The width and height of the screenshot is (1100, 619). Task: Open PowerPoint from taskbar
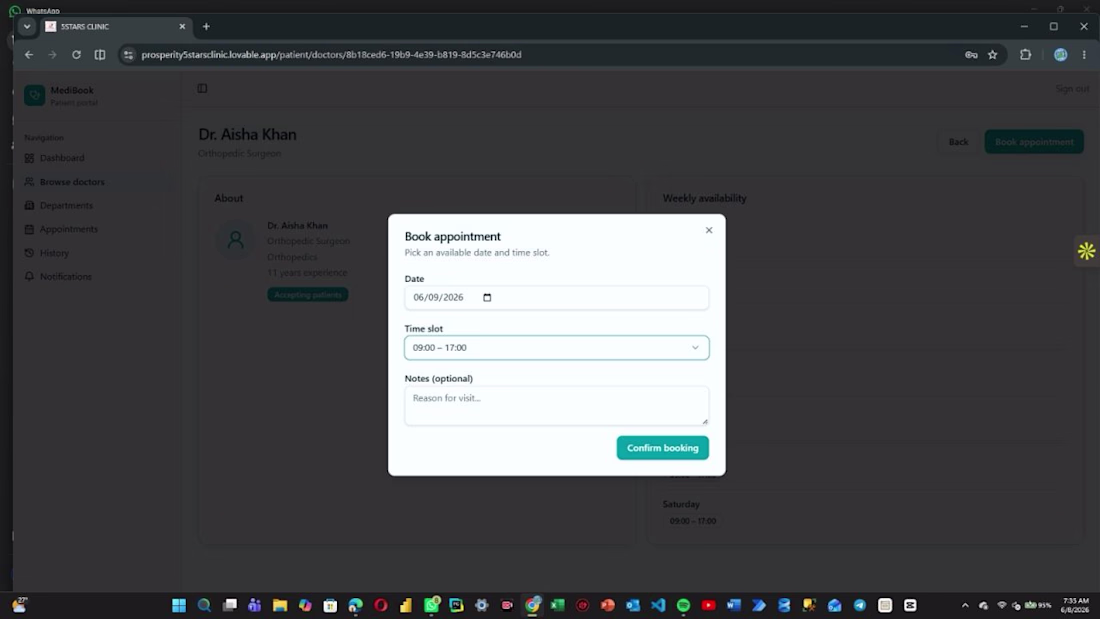[x=608, y=605]
